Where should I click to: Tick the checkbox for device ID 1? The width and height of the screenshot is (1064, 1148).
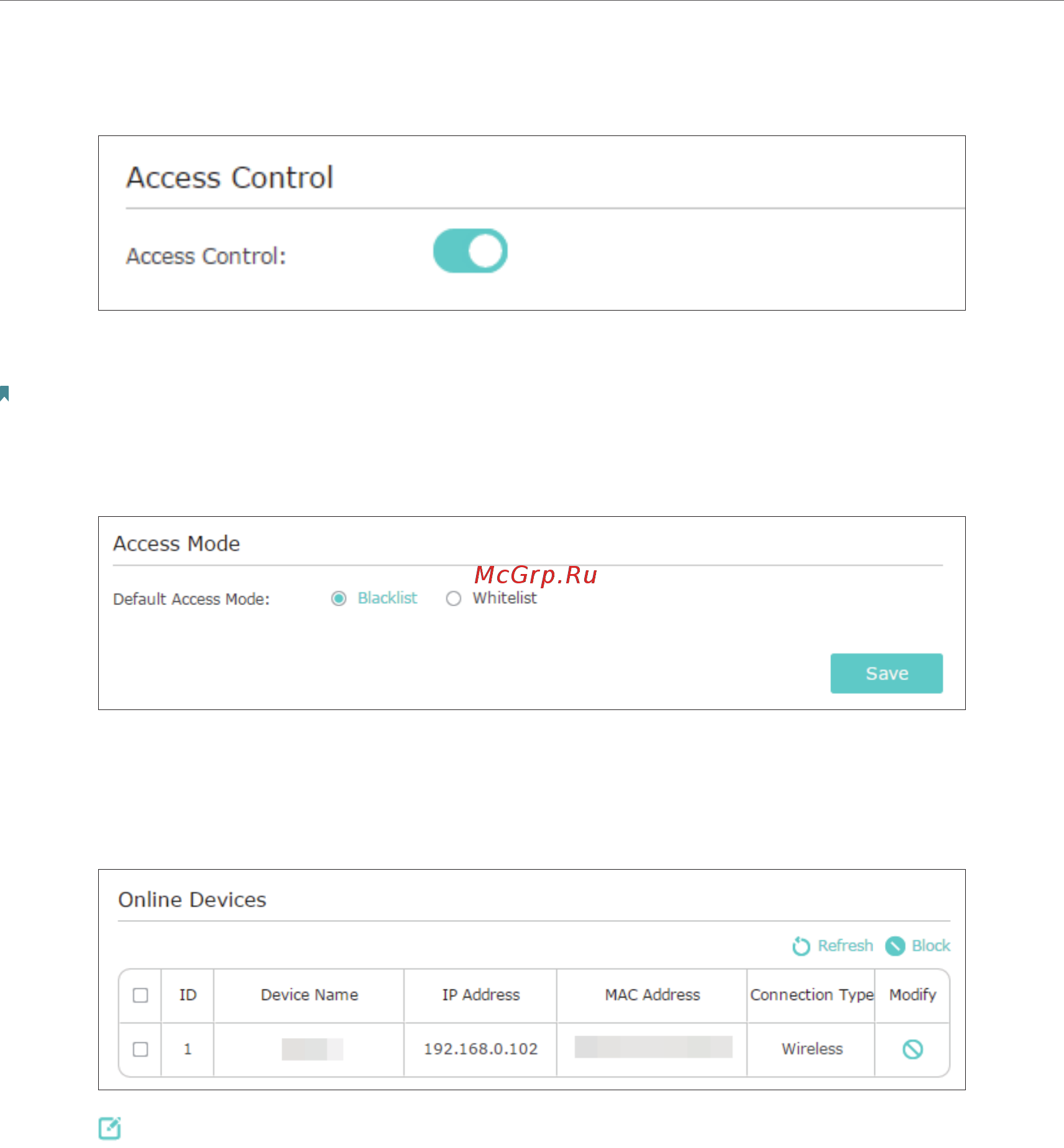point(140,1049)
